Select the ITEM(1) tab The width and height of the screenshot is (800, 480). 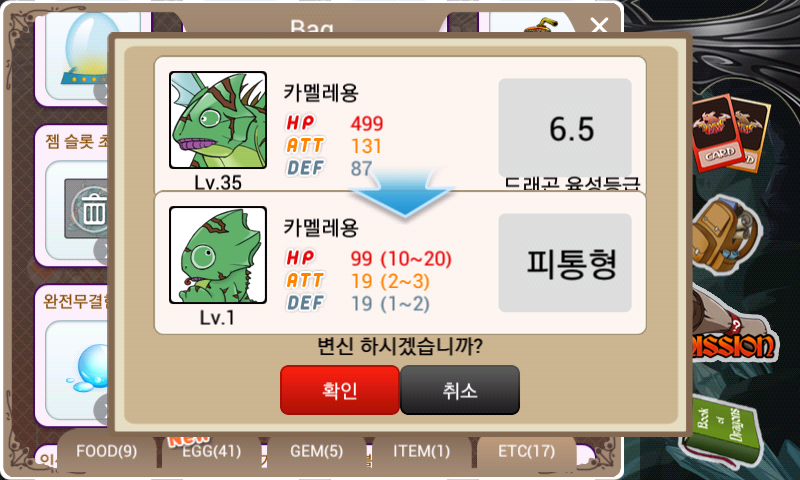tap(421, 451)
